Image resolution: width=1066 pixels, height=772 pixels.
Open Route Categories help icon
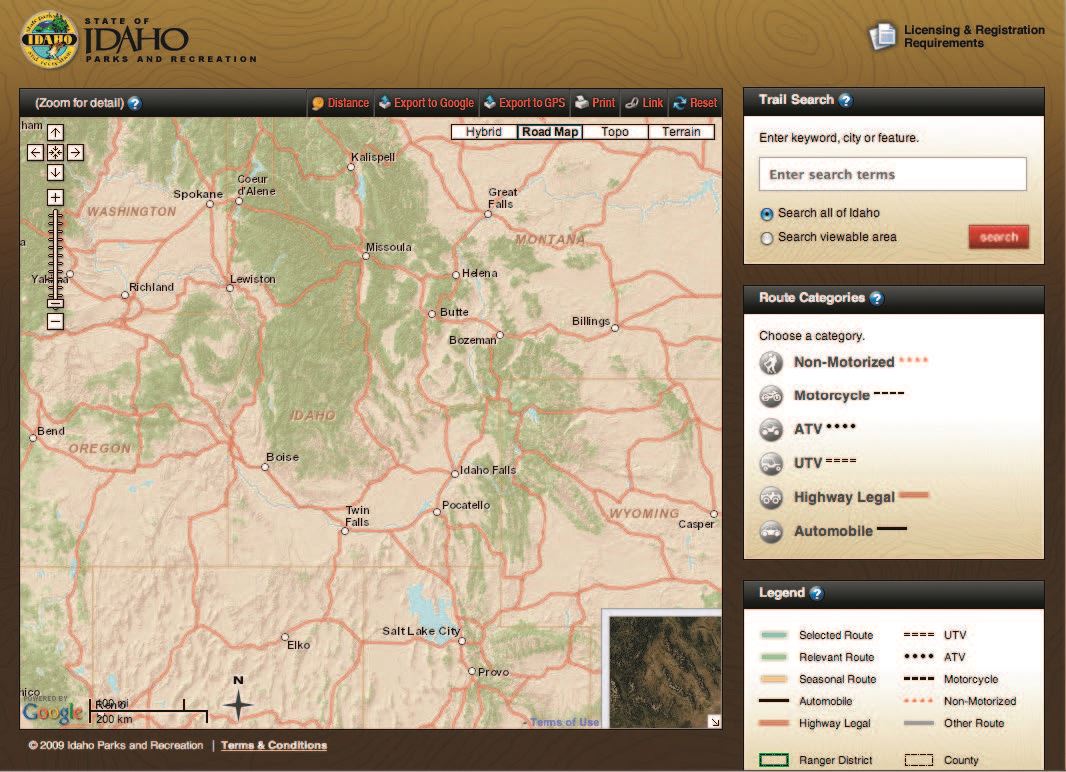pos(876,298)
